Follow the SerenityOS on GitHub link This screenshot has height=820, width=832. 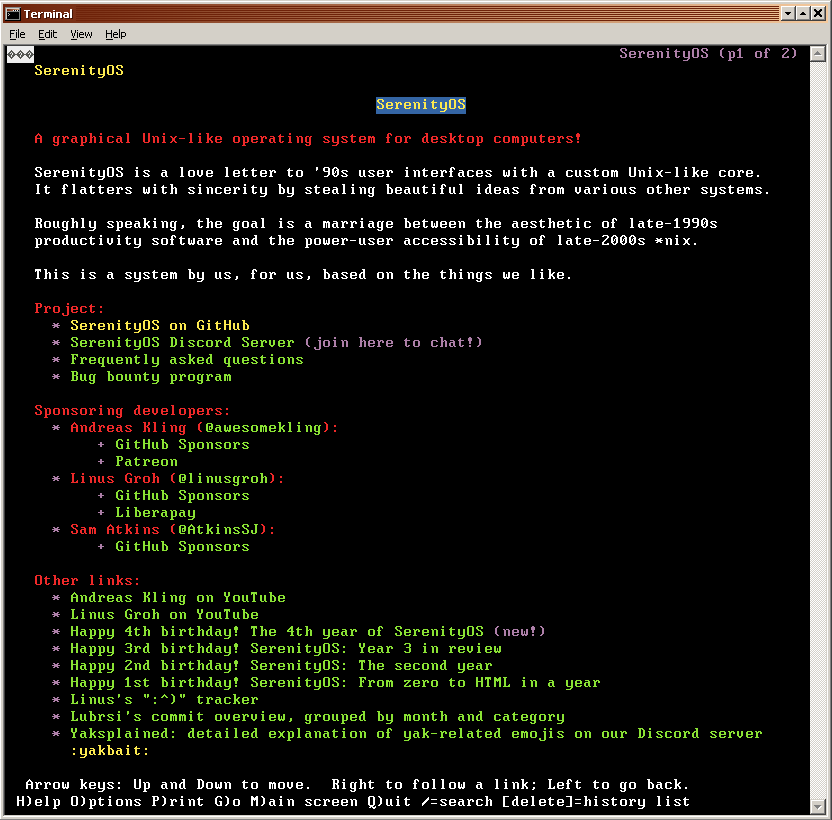(x=160, y=325)
